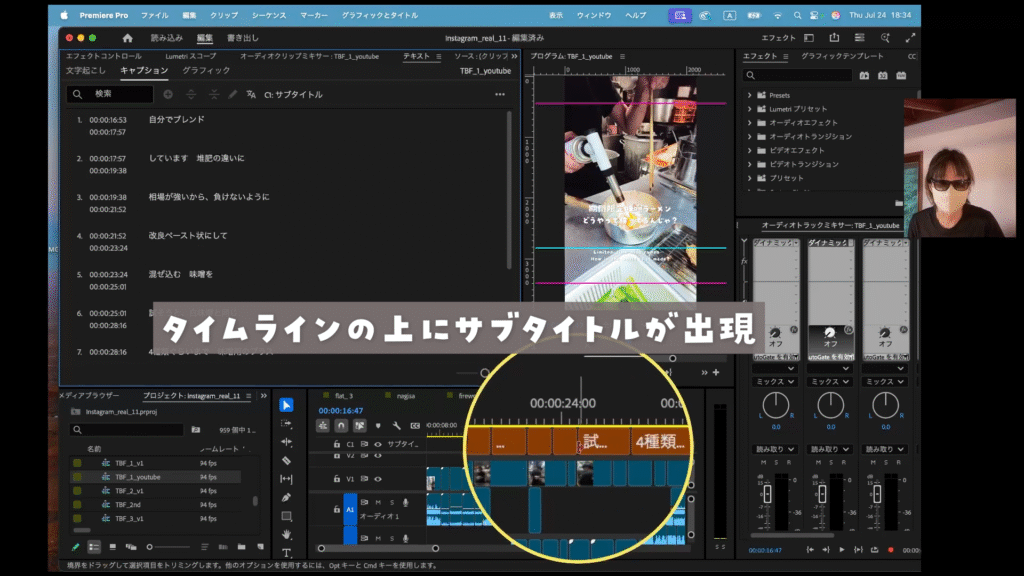
Task: Click the translate captions icon
Action: coord(251,95)
